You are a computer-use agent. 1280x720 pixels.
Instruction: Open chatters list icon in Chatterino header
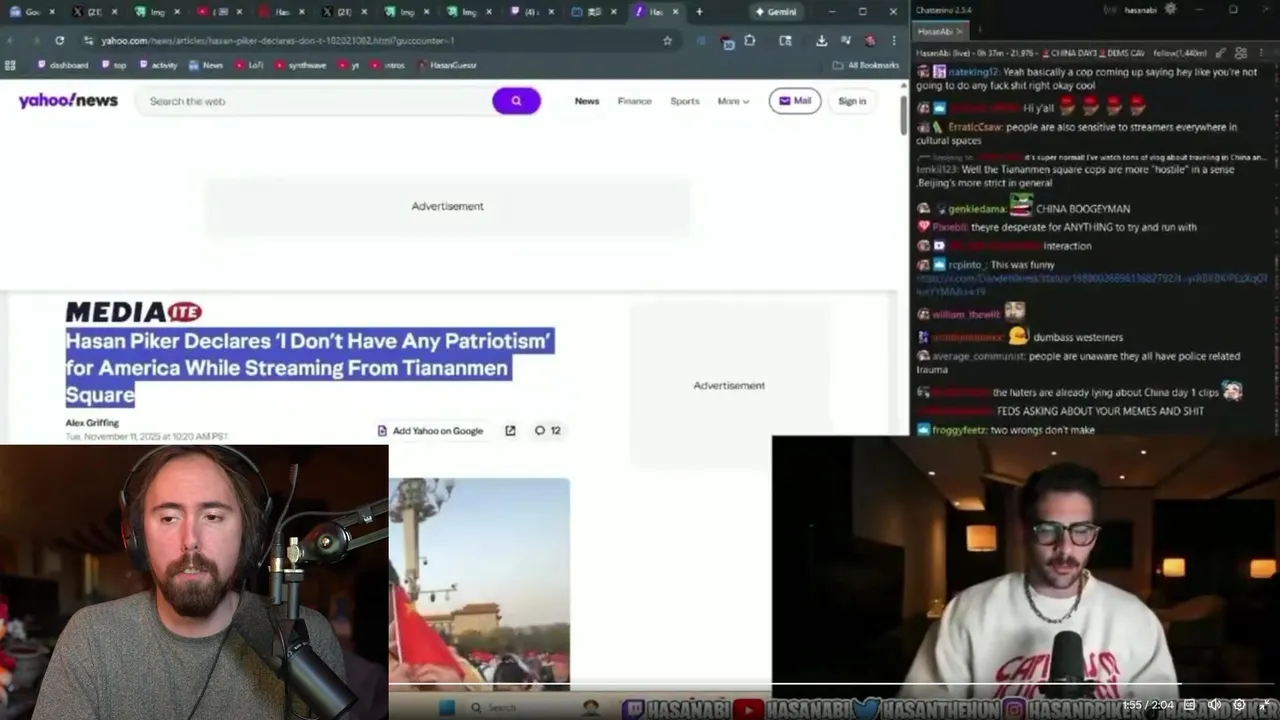pos(1240,53)
